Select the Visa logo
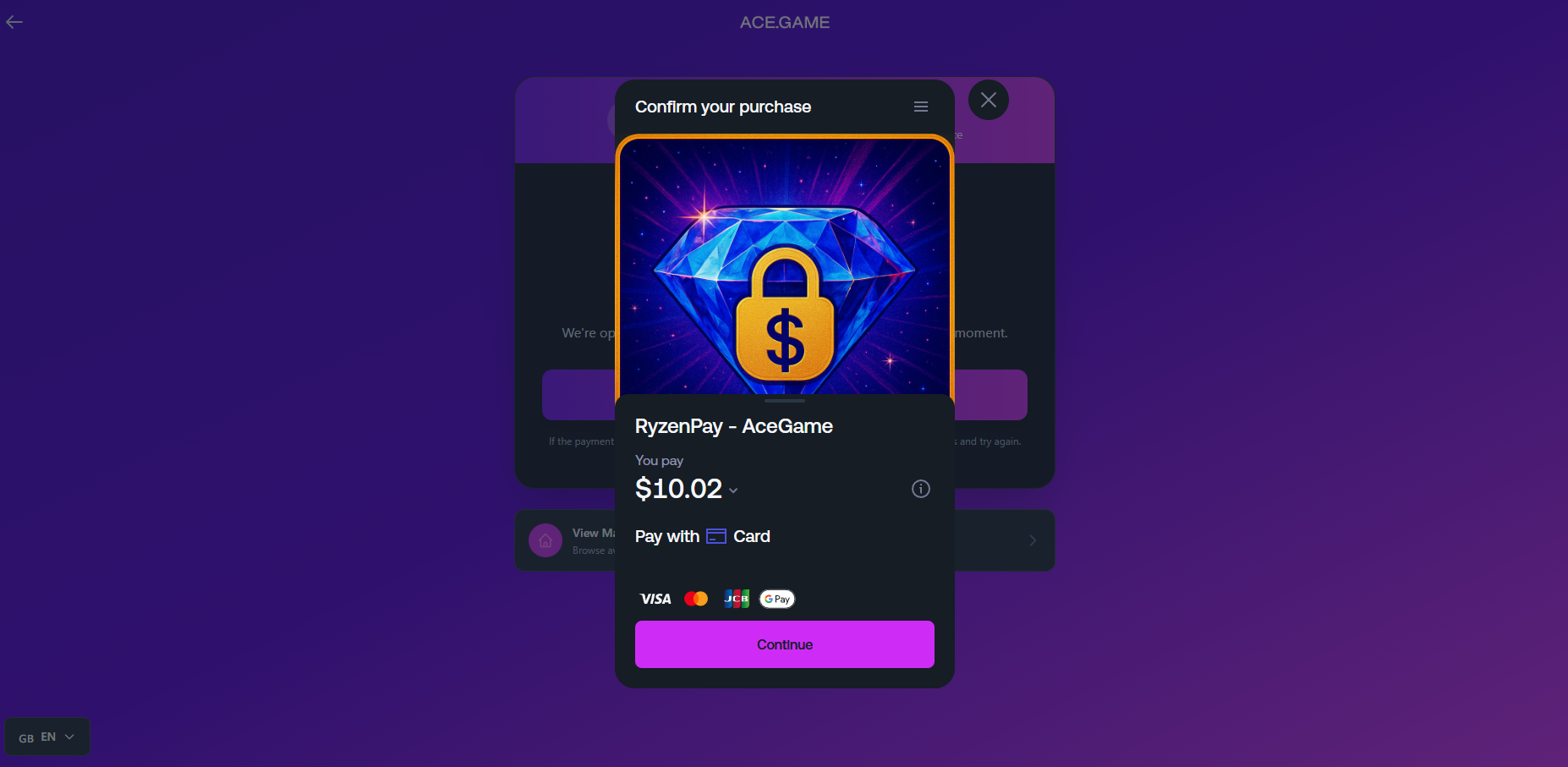Screen dimensions: 1568x767 [655, 599]
